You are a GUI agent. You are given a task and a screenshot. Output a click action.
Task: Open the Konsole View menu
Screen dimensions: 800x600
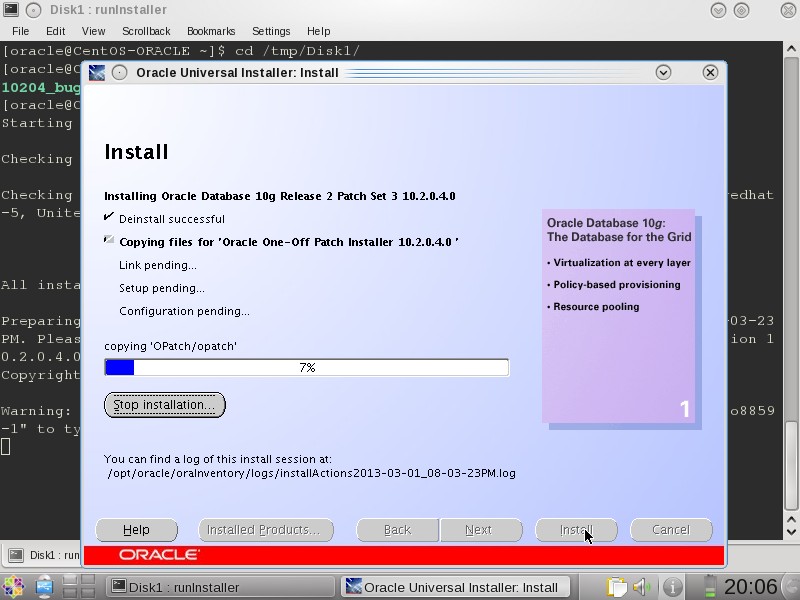[93, 31]
